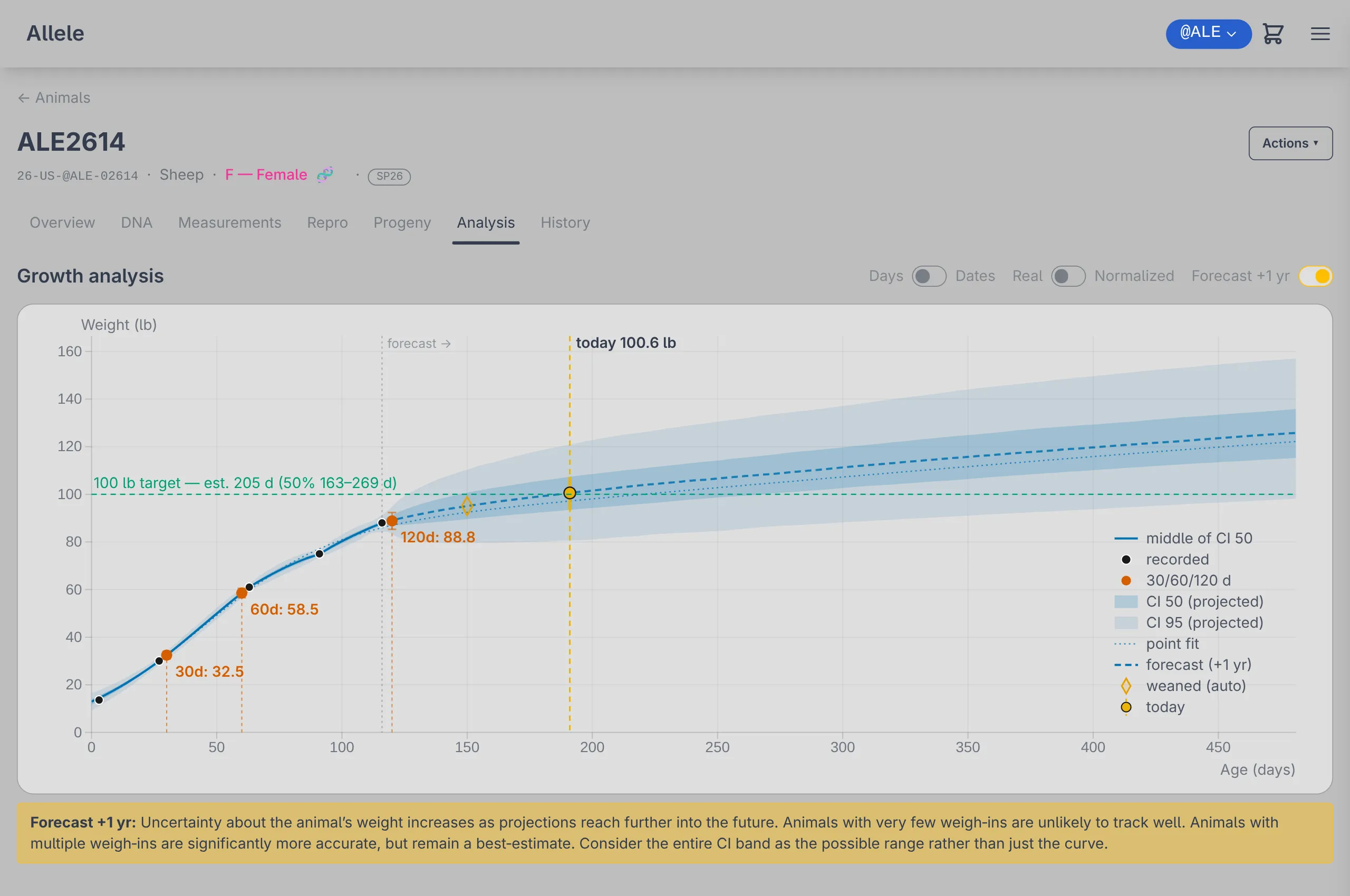Open the shopping cart icon

(1274, 34)
